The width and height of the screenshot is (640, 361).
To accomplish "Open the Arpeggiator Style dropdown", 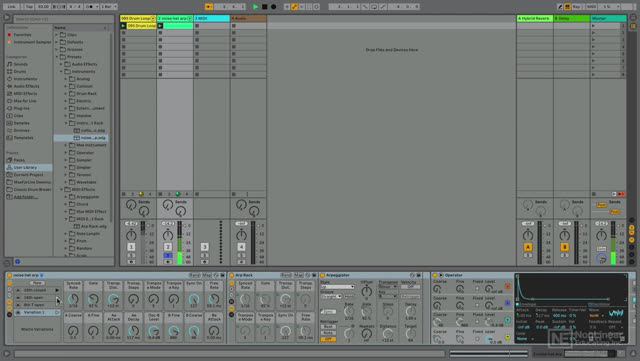I will pyautogui.click(x=338, y=287).
